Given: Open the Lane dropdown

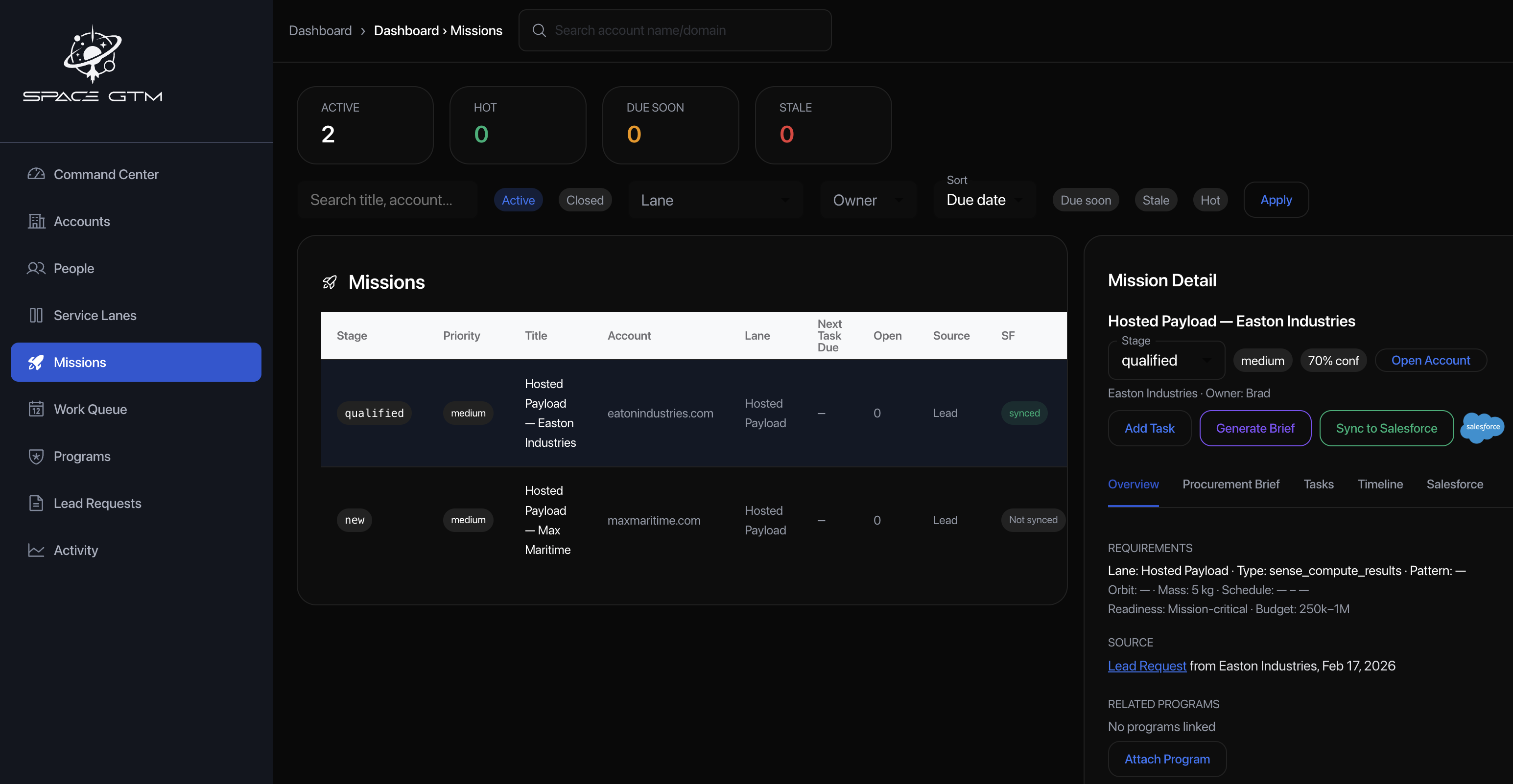Looking at the screenshot, I should (x=715, y=200).
